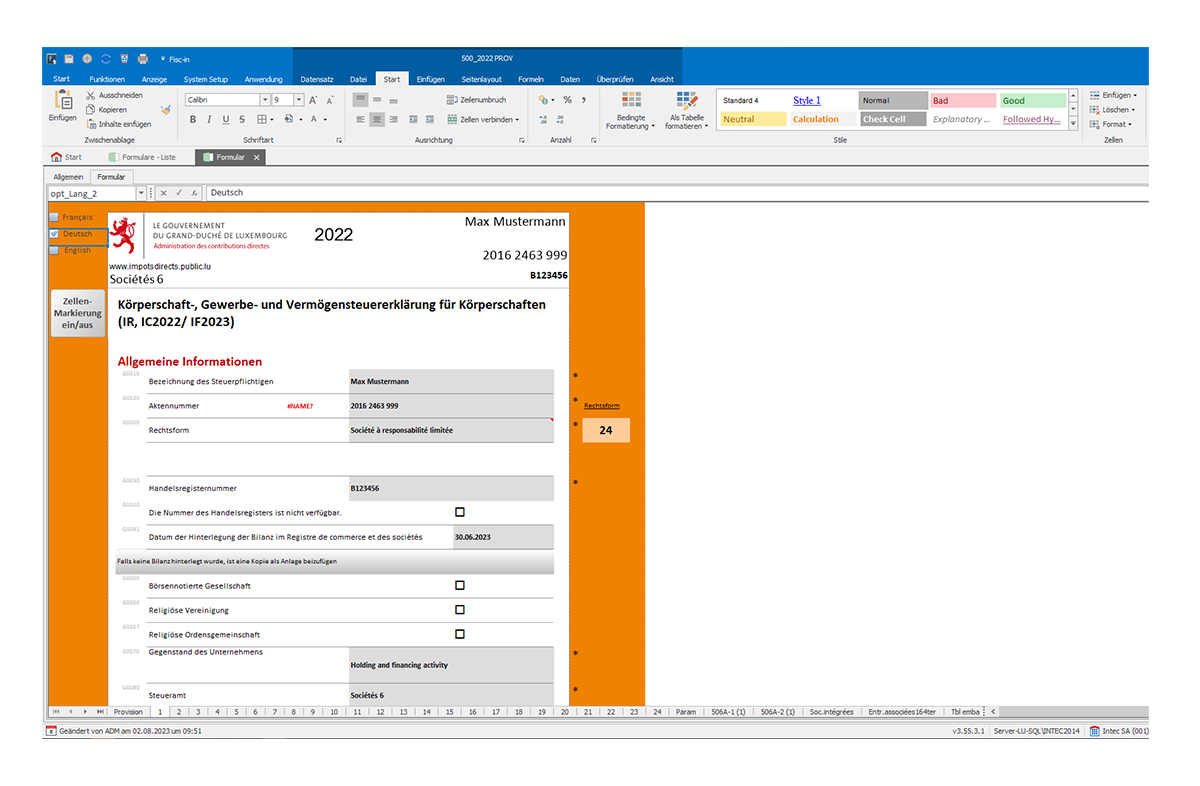The height and width of the screenshot is (786, 1200).
Task: Click the refresh icon in the quick access bar
Action: (x=105, y=59)
